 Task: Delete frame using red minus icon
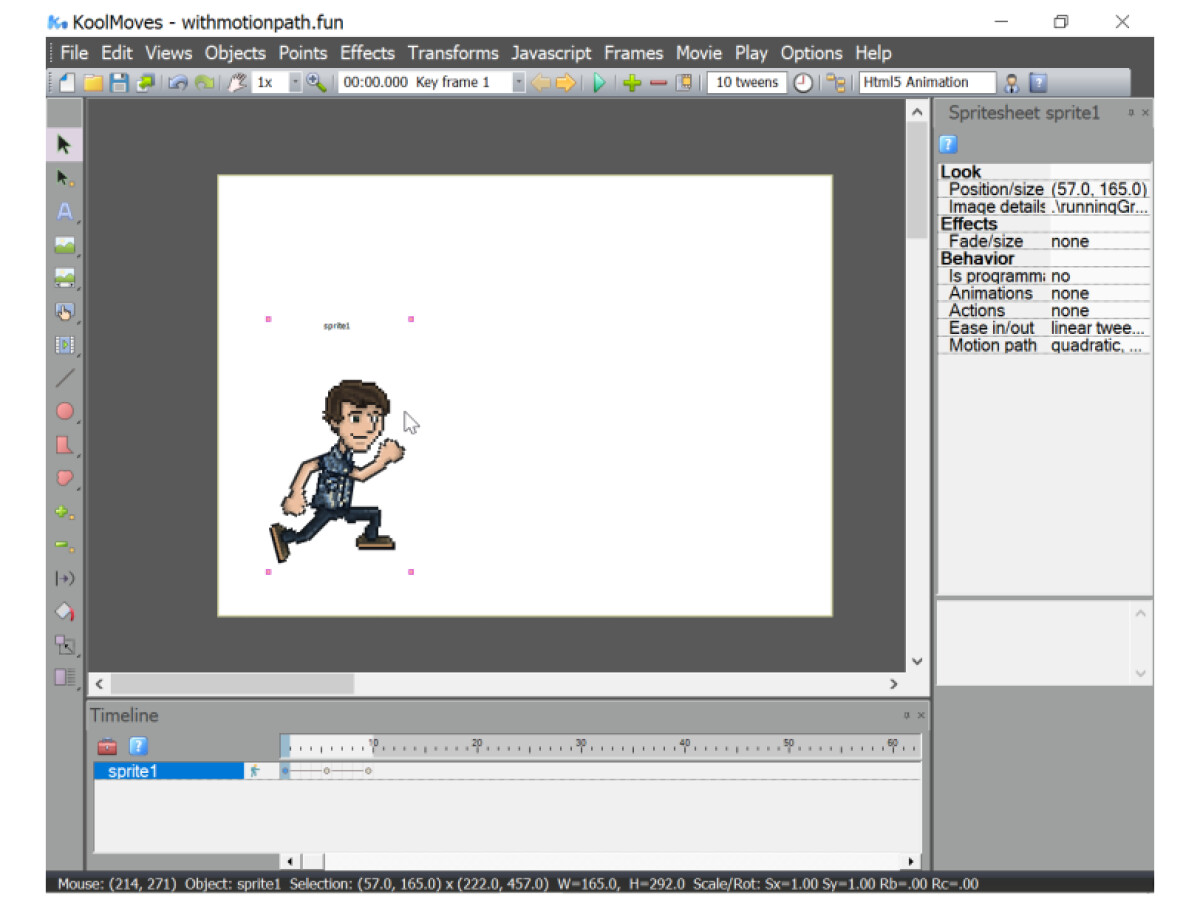click(x=657, y=83)
